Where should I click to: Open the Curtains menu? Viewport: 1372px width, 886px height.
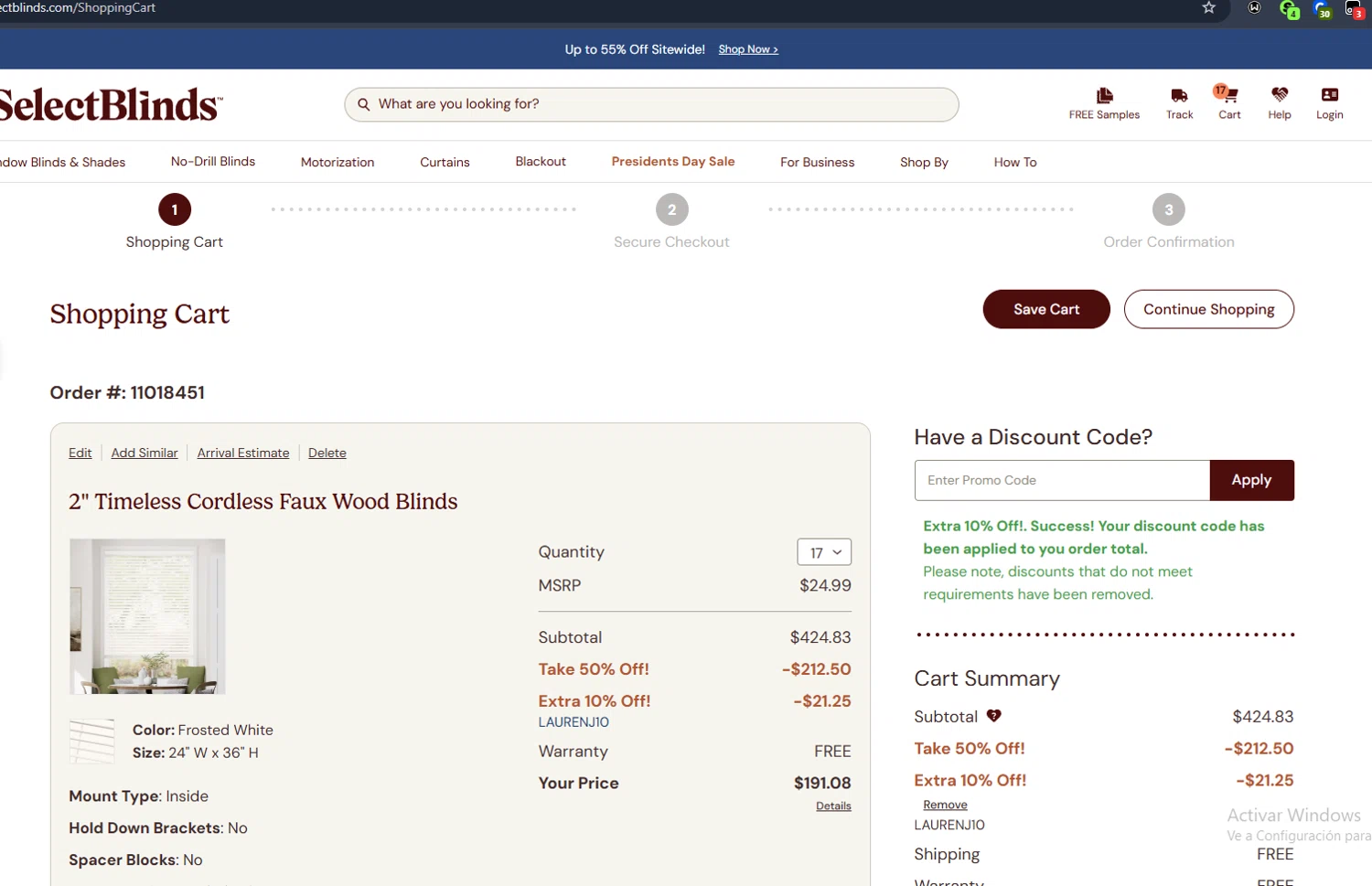(445, 162)
